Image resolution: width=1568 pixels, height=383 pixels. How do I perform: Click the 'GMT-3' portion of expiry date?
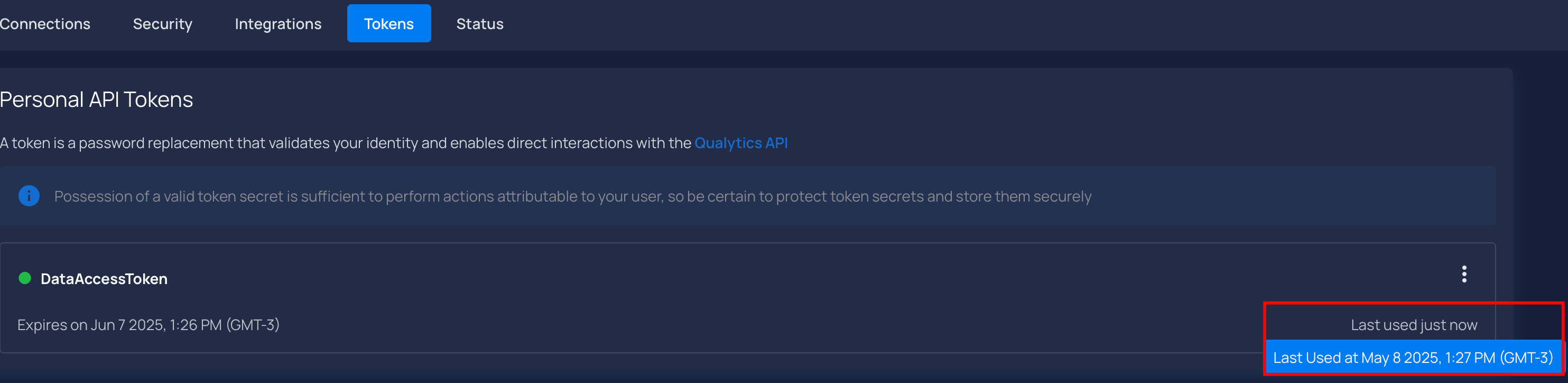tap(253, 325)
